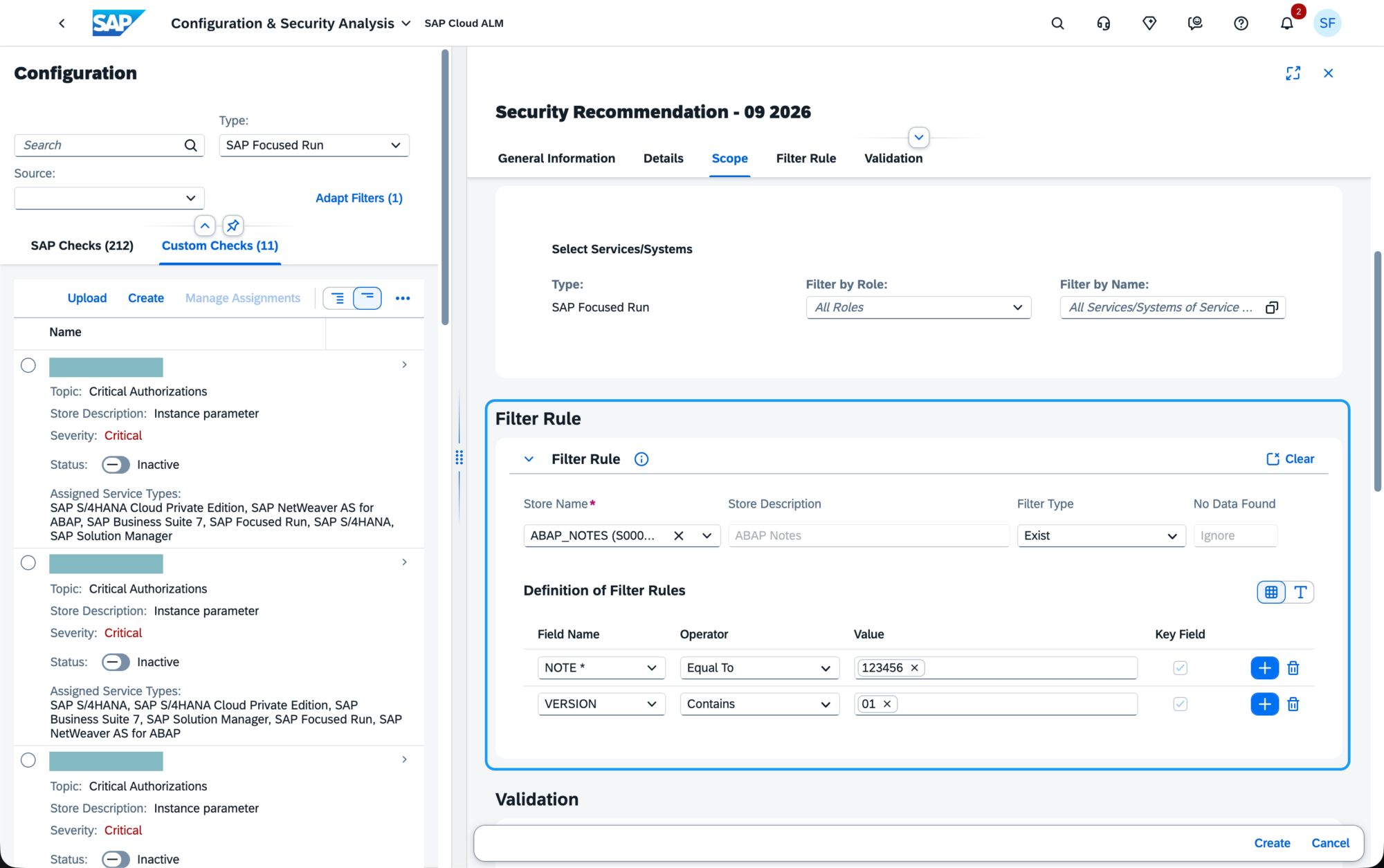Screen dimensions: 1384x868
Task: Select the card layout view icon
Action: [x=367, y=298]
